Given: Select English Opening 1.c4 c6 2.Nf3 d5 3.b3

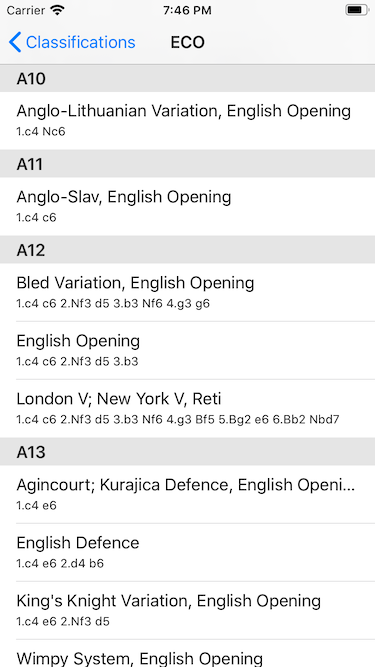Looking at the screenshot, I should tap(188, 351).
